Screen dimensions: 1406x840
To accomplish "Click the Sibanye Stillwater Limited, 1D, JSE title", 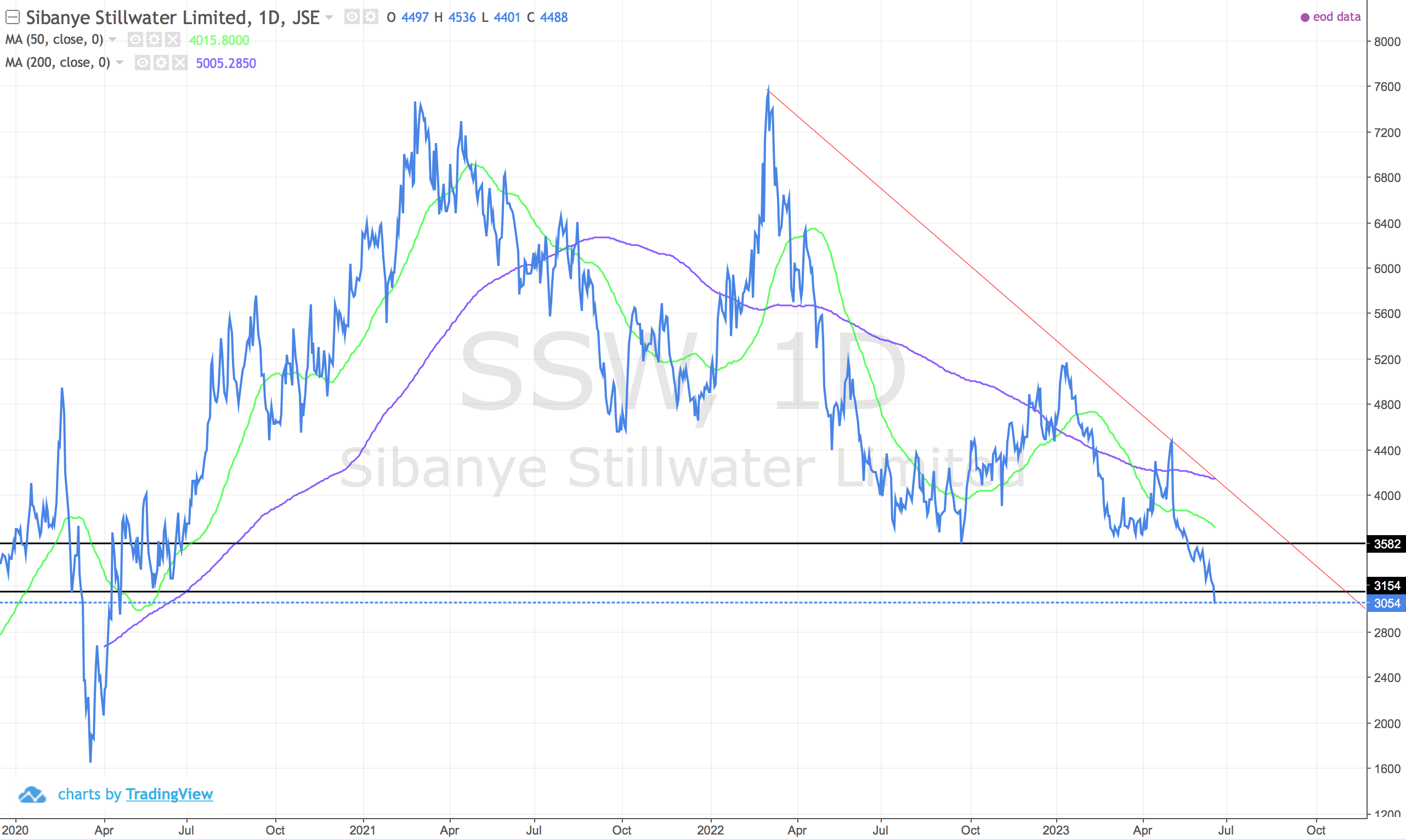I will tap(173, 18).
